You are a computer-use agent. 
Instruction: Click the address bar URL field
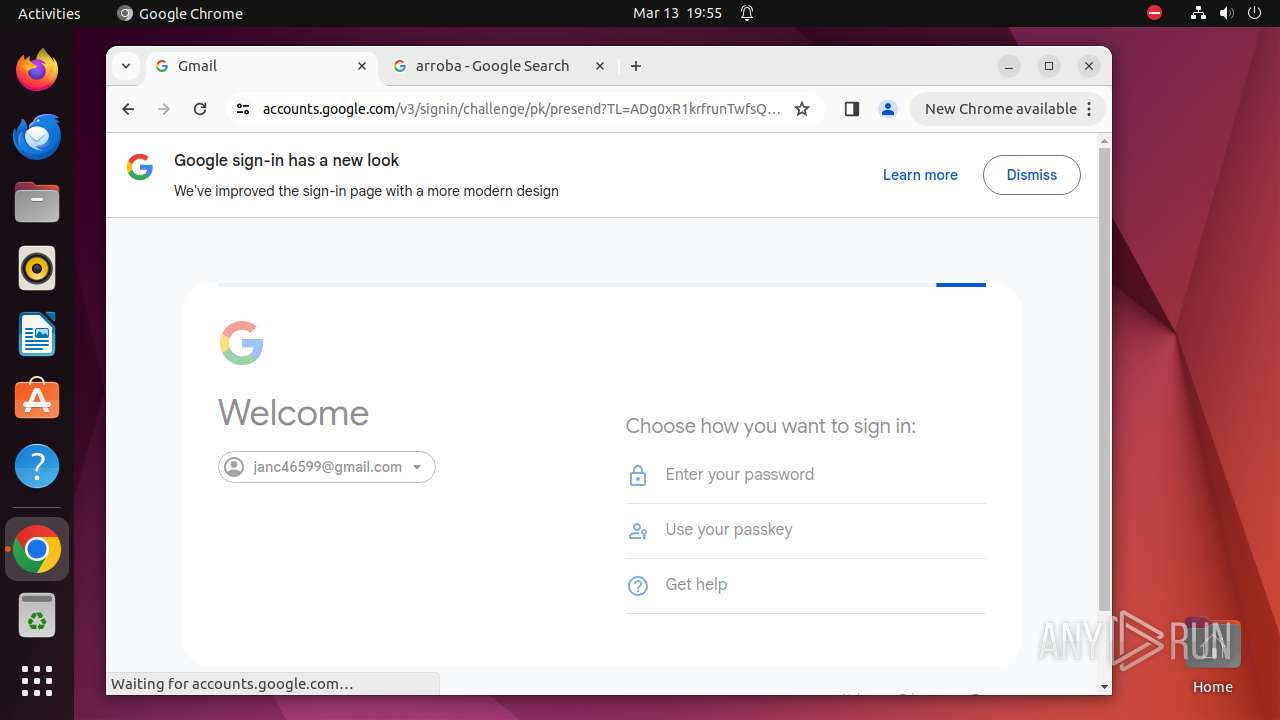(x=521, y=109)
